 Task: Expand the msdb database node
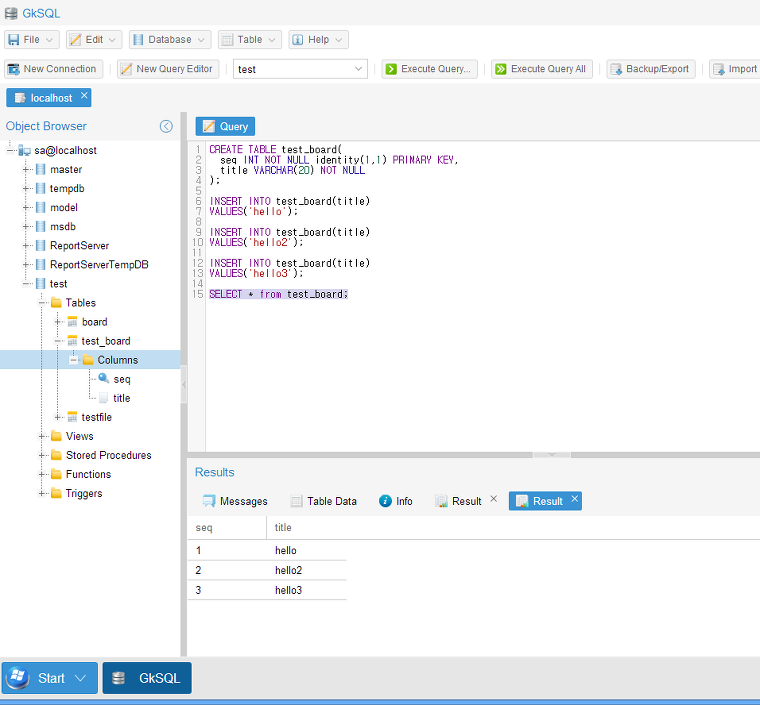[x=26, y=227]
